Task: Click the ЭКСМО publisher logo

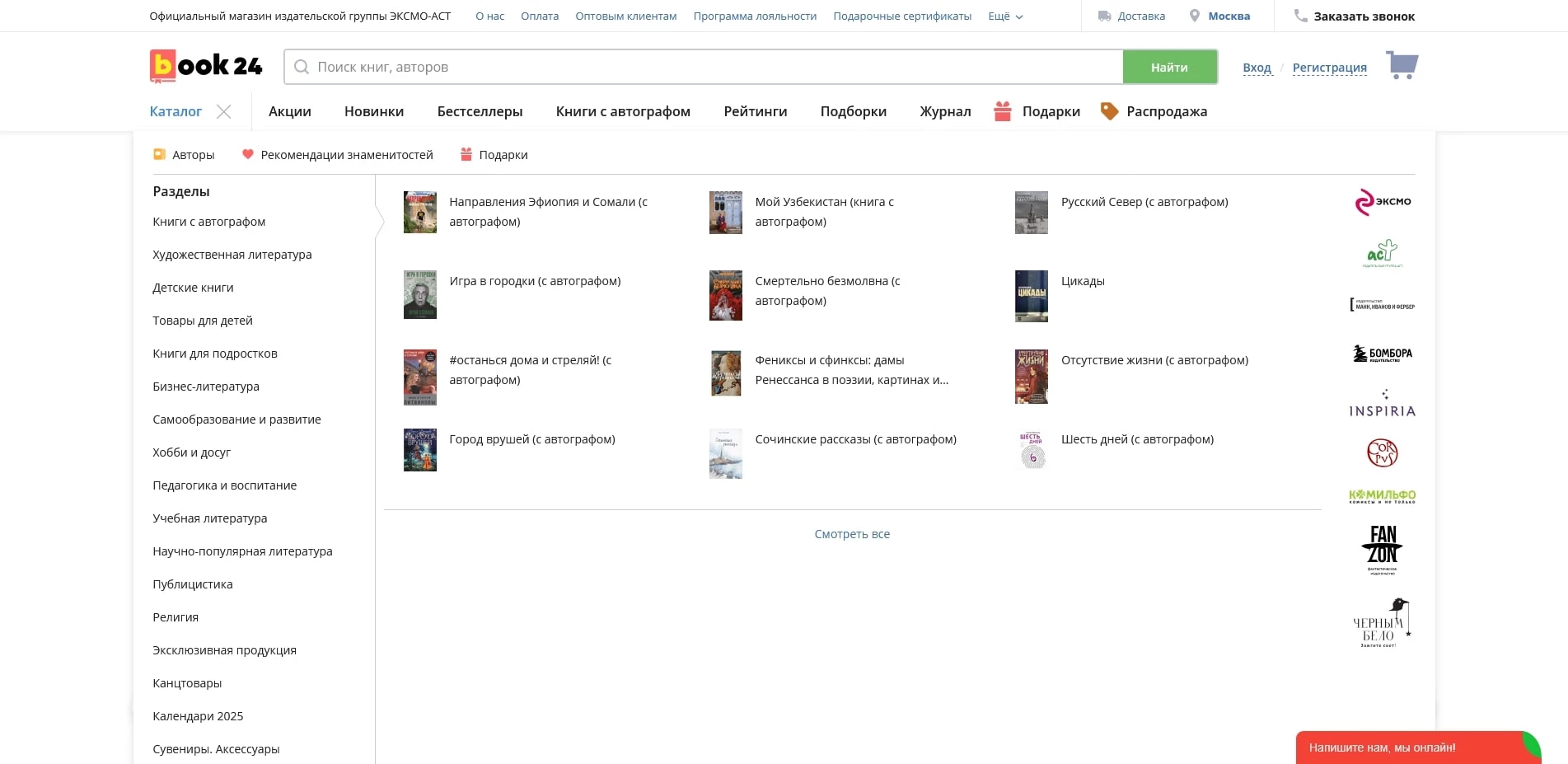Action: pos(1383,202)
